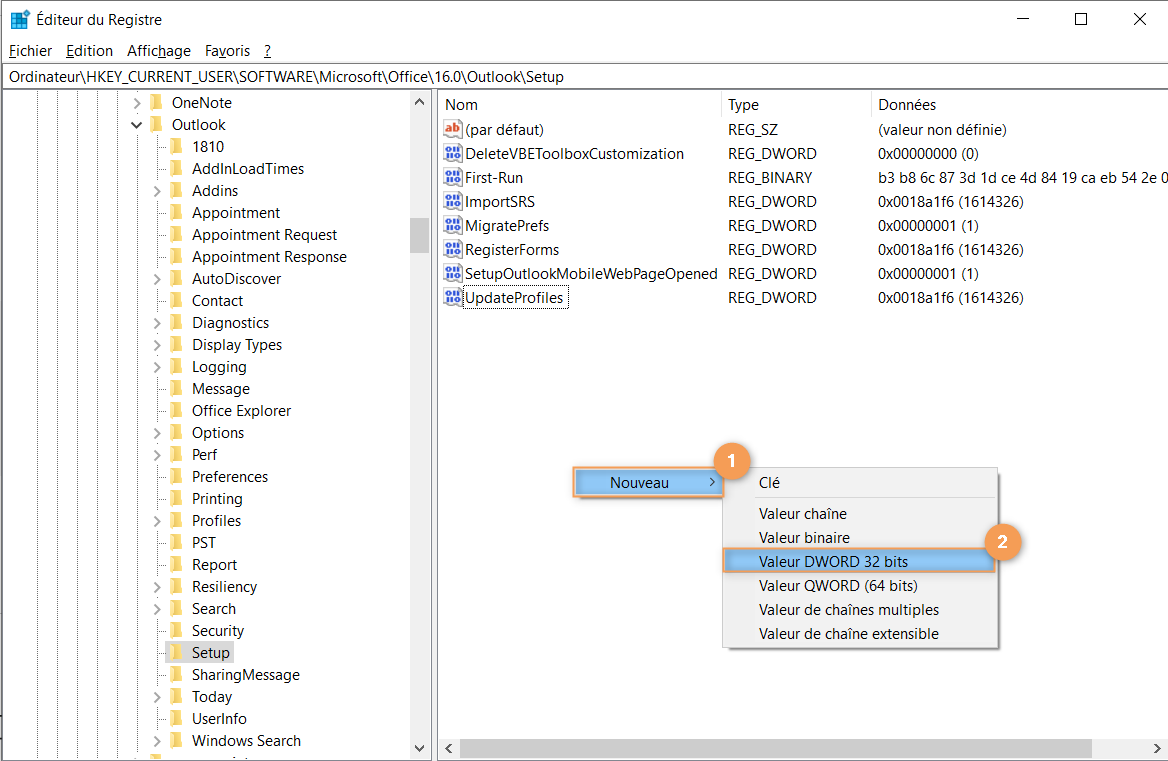Click the UserInfo folder icon

(177, 718)
